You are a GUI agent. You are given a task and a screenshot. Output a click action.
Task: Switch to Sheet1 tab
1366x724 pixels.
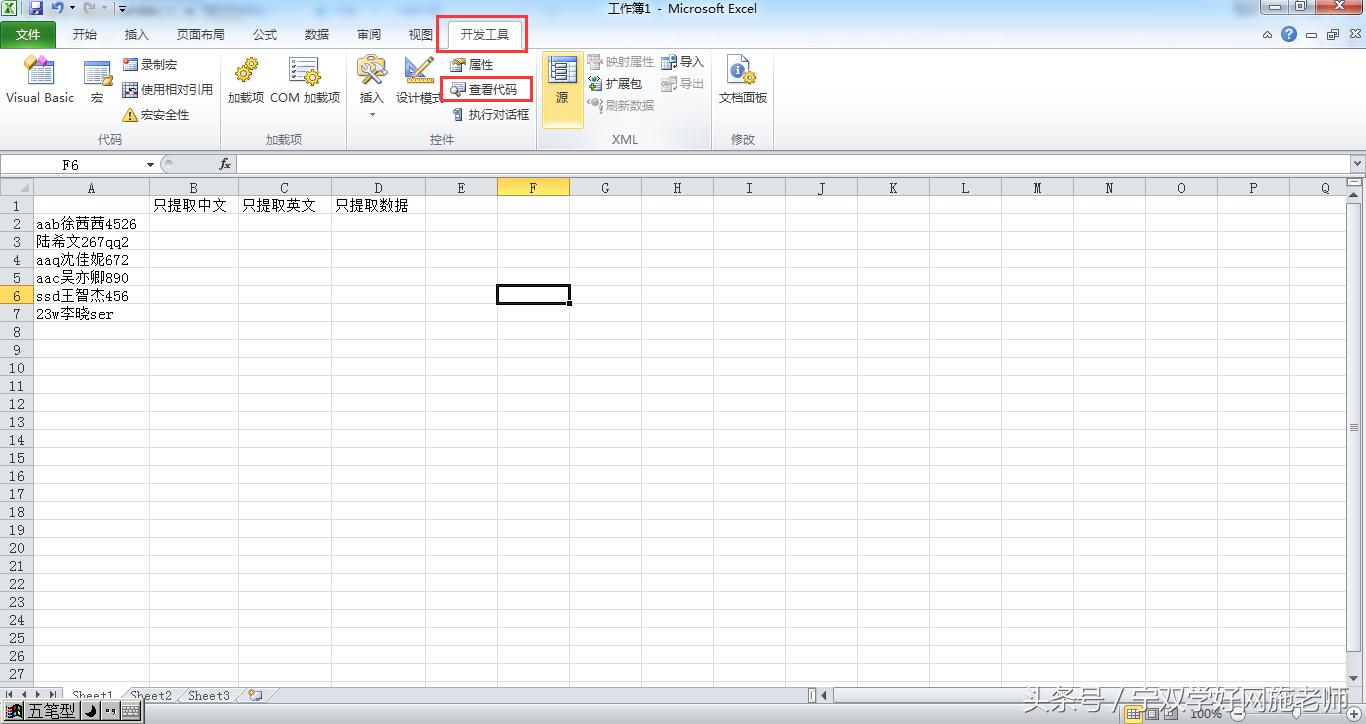(x=92, y=695)
